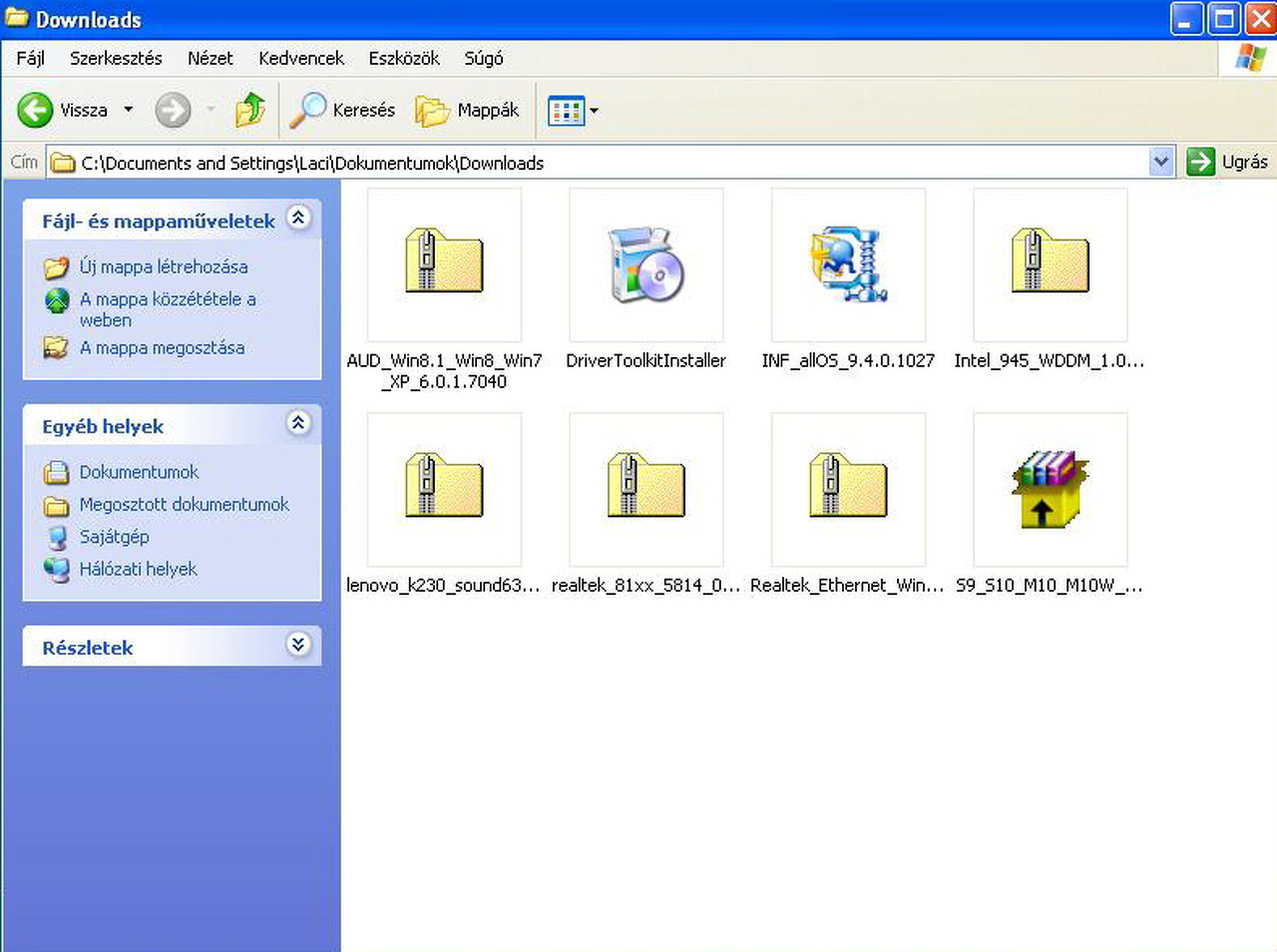Open the Súgó menu

click(x=484, y=58)
